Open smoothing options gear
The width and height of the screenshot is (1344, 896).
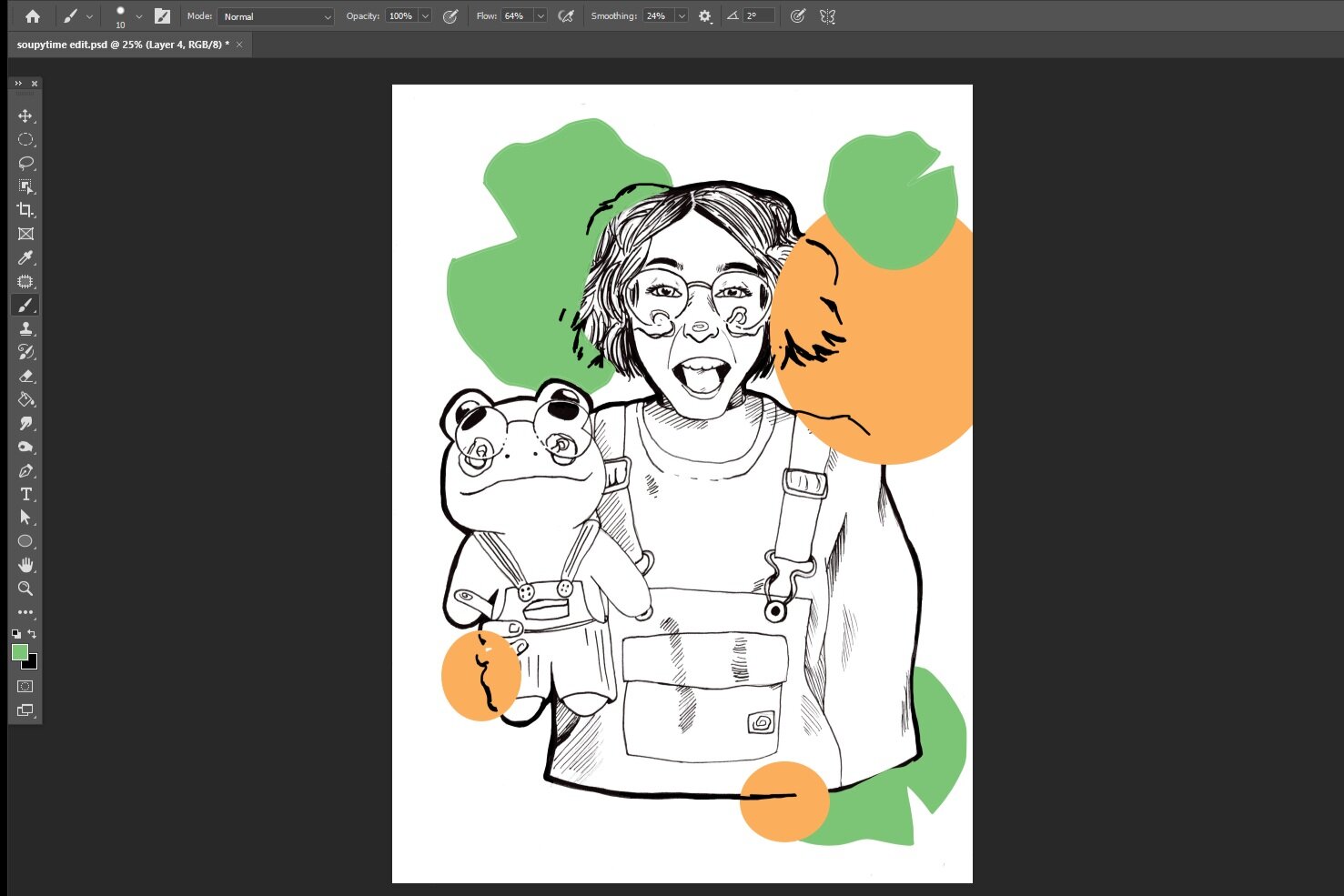click(x=705, y=16)
